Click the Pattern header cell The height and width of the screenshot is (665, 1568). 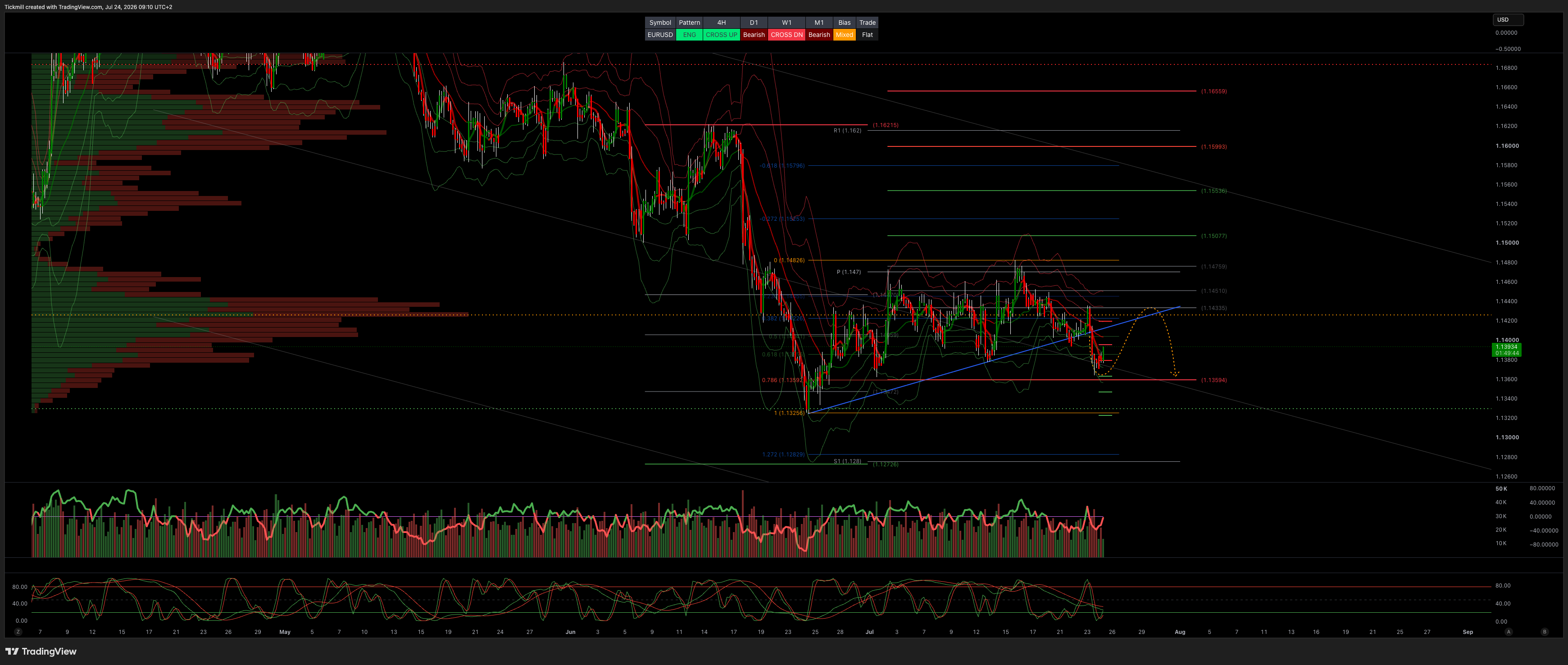(689, 23)
